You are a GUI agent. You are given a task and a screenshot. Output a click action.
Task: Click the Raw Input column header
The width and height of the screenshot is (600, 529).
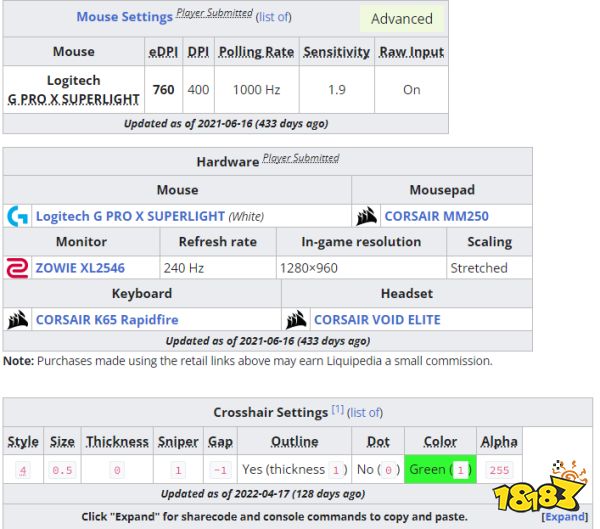411,52
